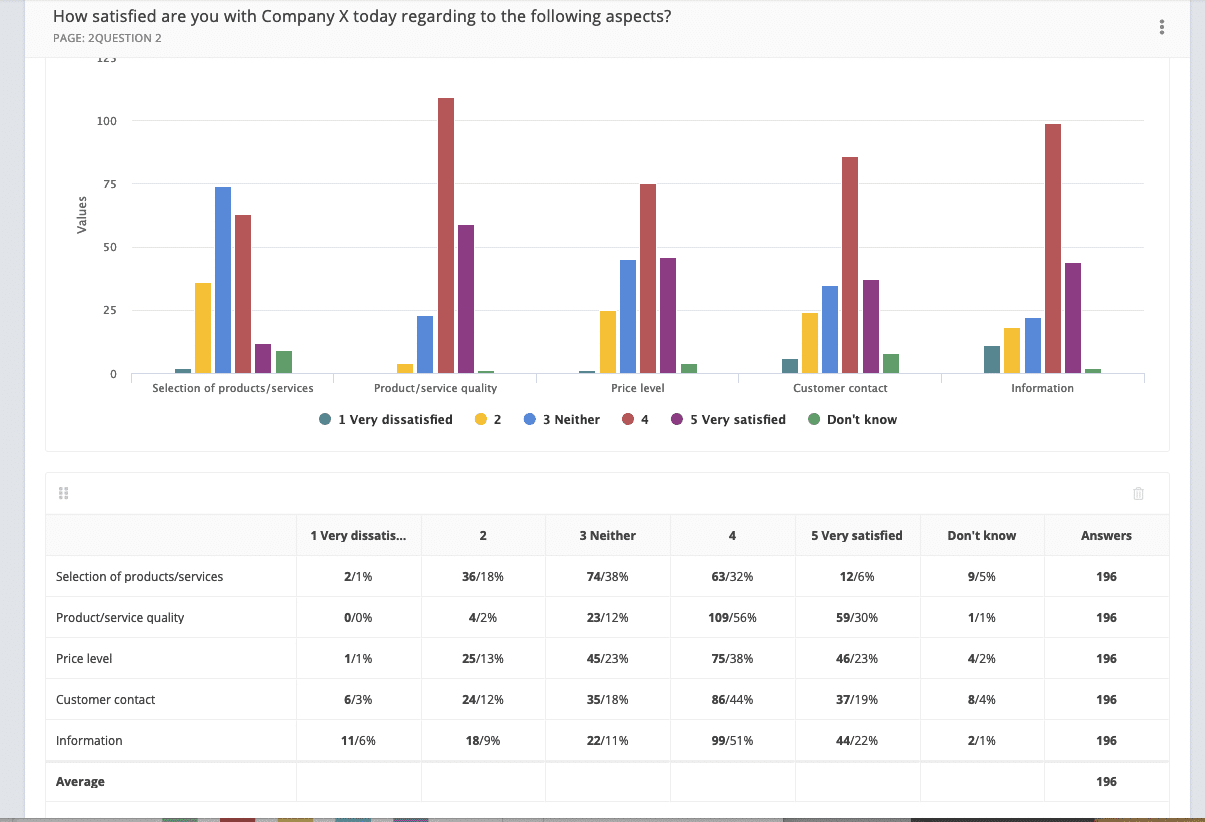Click the question title text
This screenshot has height=822, width=1205.
(x=363, y=16)
